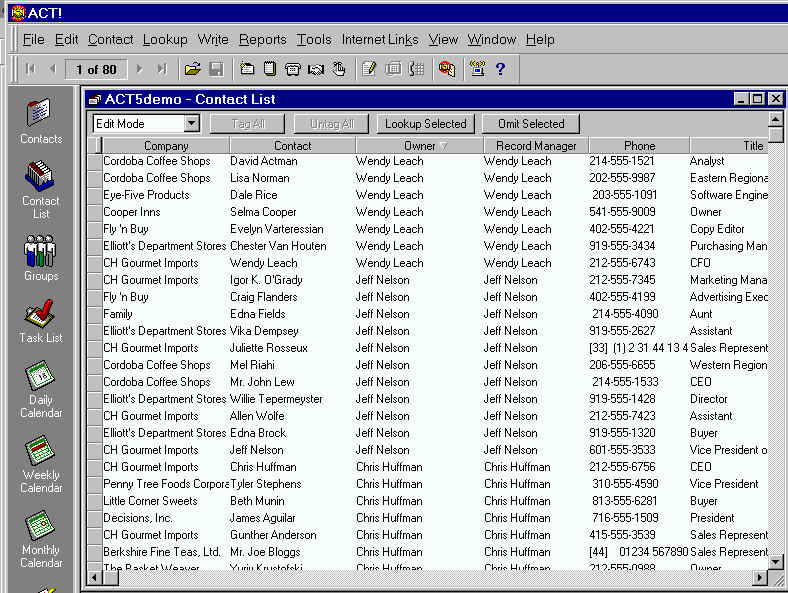Click the title cell 'Copy Editor'
This screenshot has height=593, width=788.
pyautogui.click(x=717, y=229)
